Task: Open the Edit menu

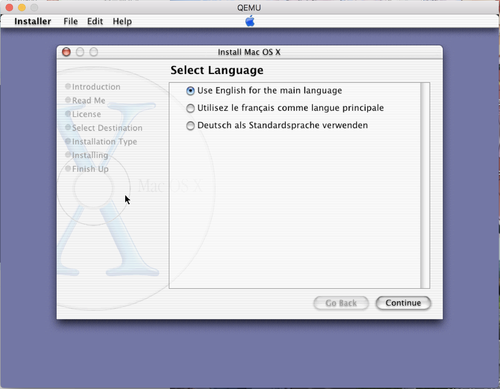Action: pos(95,21)
